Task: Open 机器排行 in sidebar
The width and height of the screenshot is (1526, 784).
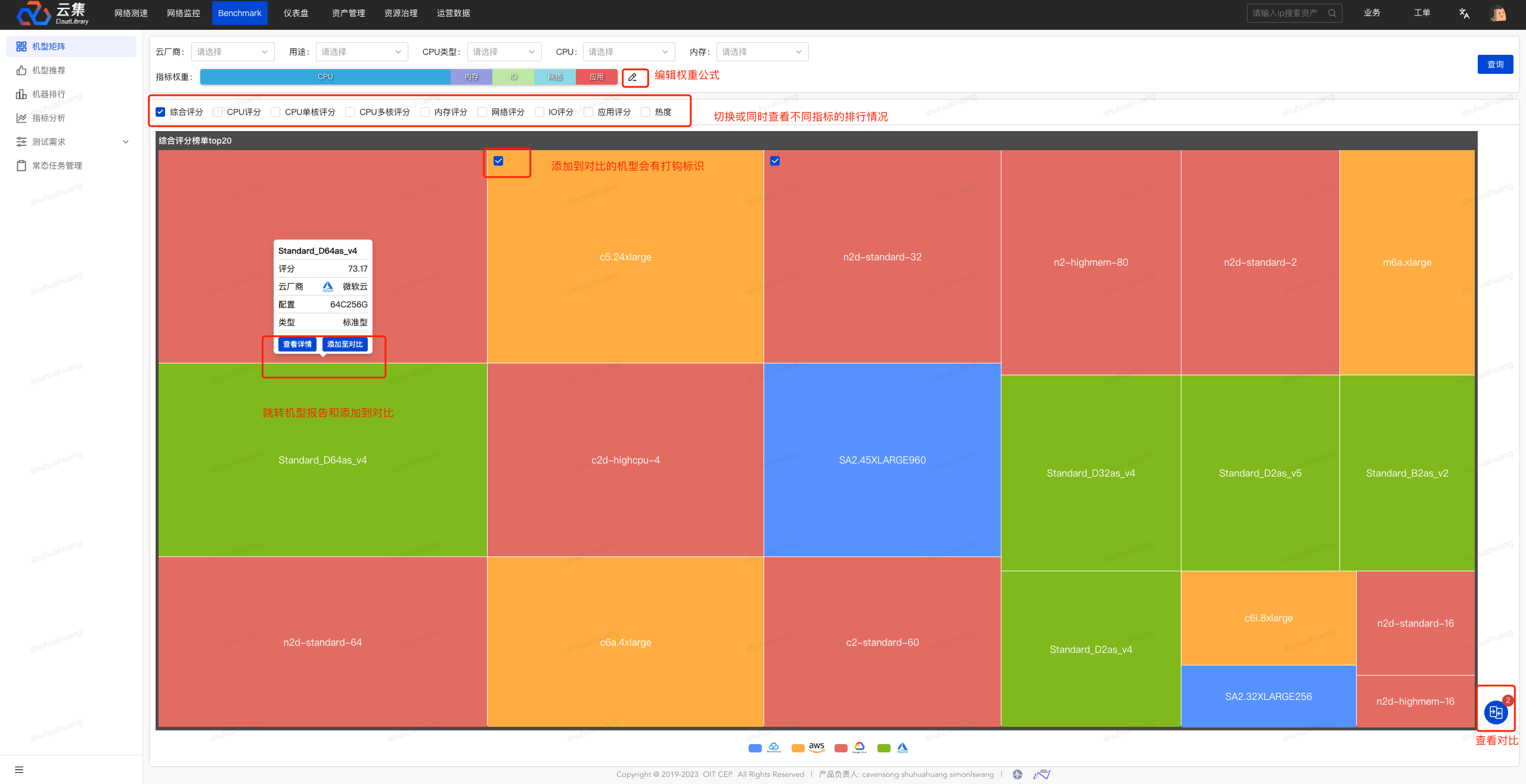Action: [x=49, y=94]
